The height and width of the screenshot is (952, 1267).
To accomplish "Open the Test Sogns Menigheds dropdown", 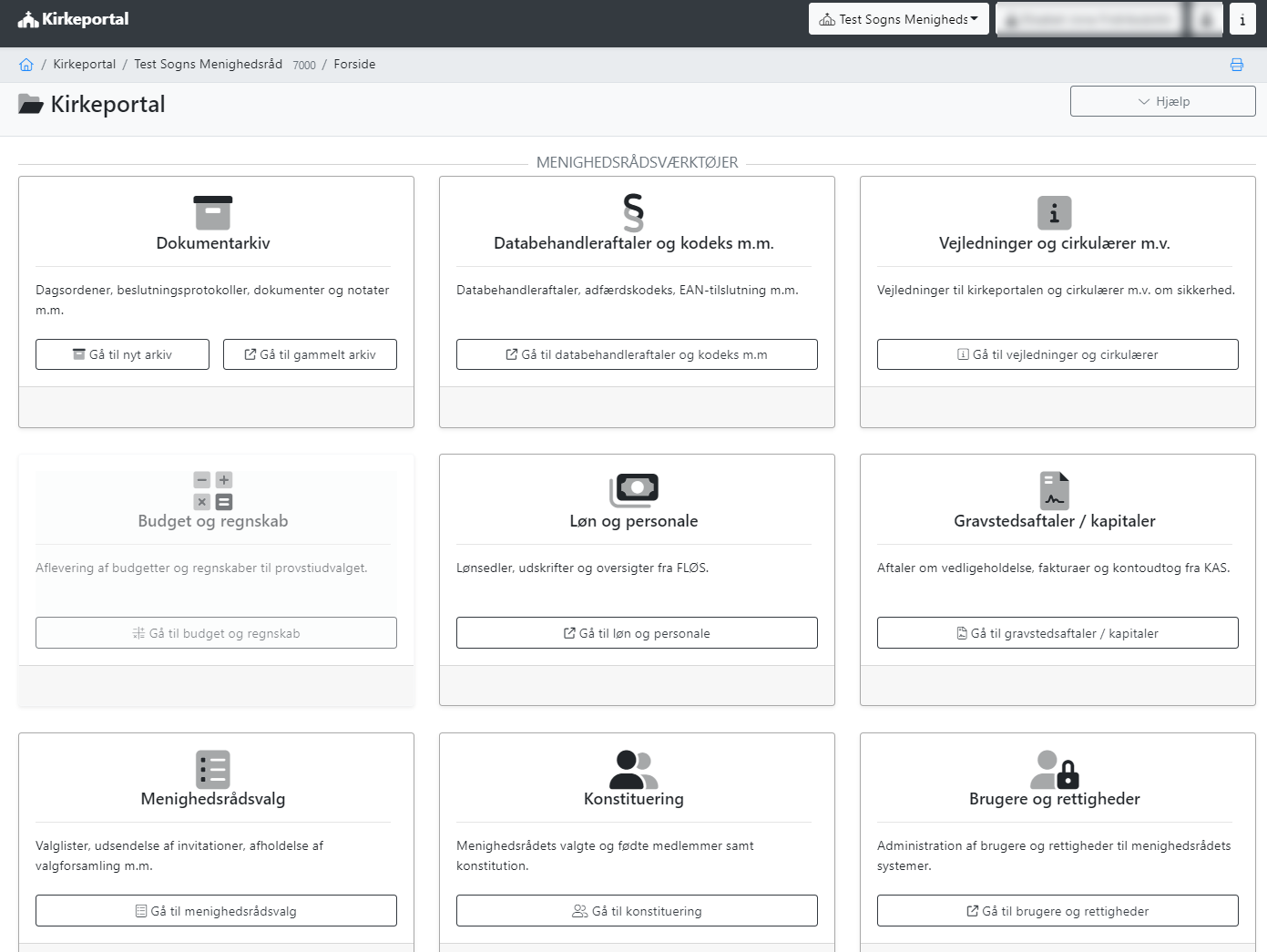I will point(898,19).
